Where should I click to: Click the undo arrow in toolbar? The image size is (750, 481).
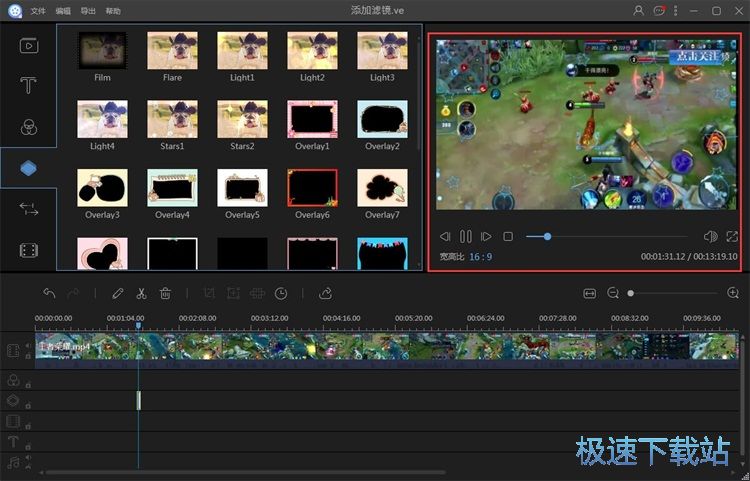(x=49, y=293)
